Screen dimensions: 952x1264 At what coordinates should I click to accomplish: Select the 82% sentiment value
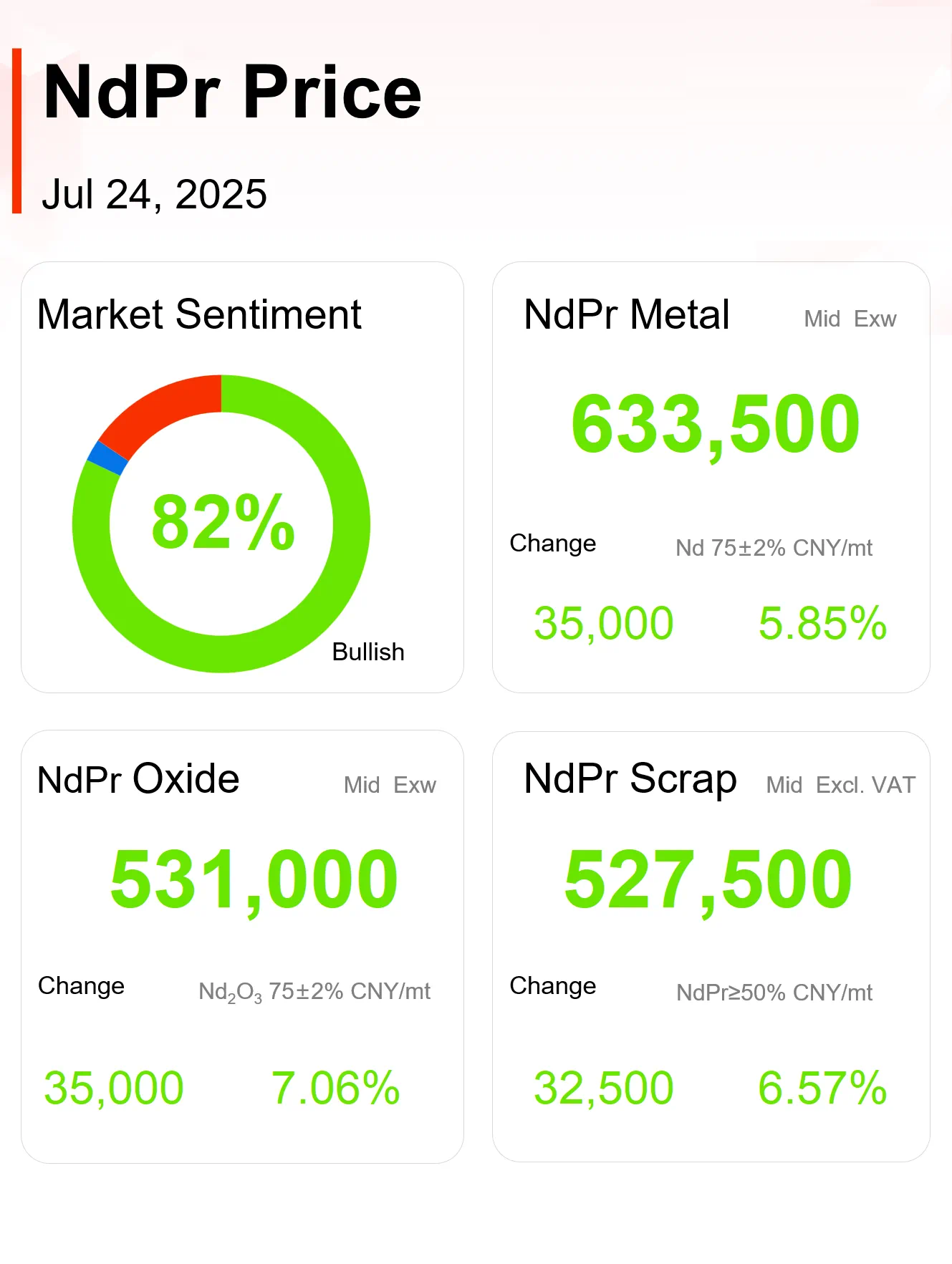point(223,523)
